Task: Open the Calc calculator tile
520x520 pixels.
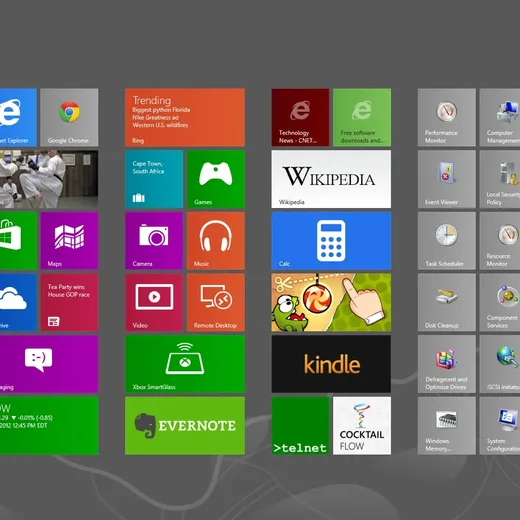Action: (331, 241)
